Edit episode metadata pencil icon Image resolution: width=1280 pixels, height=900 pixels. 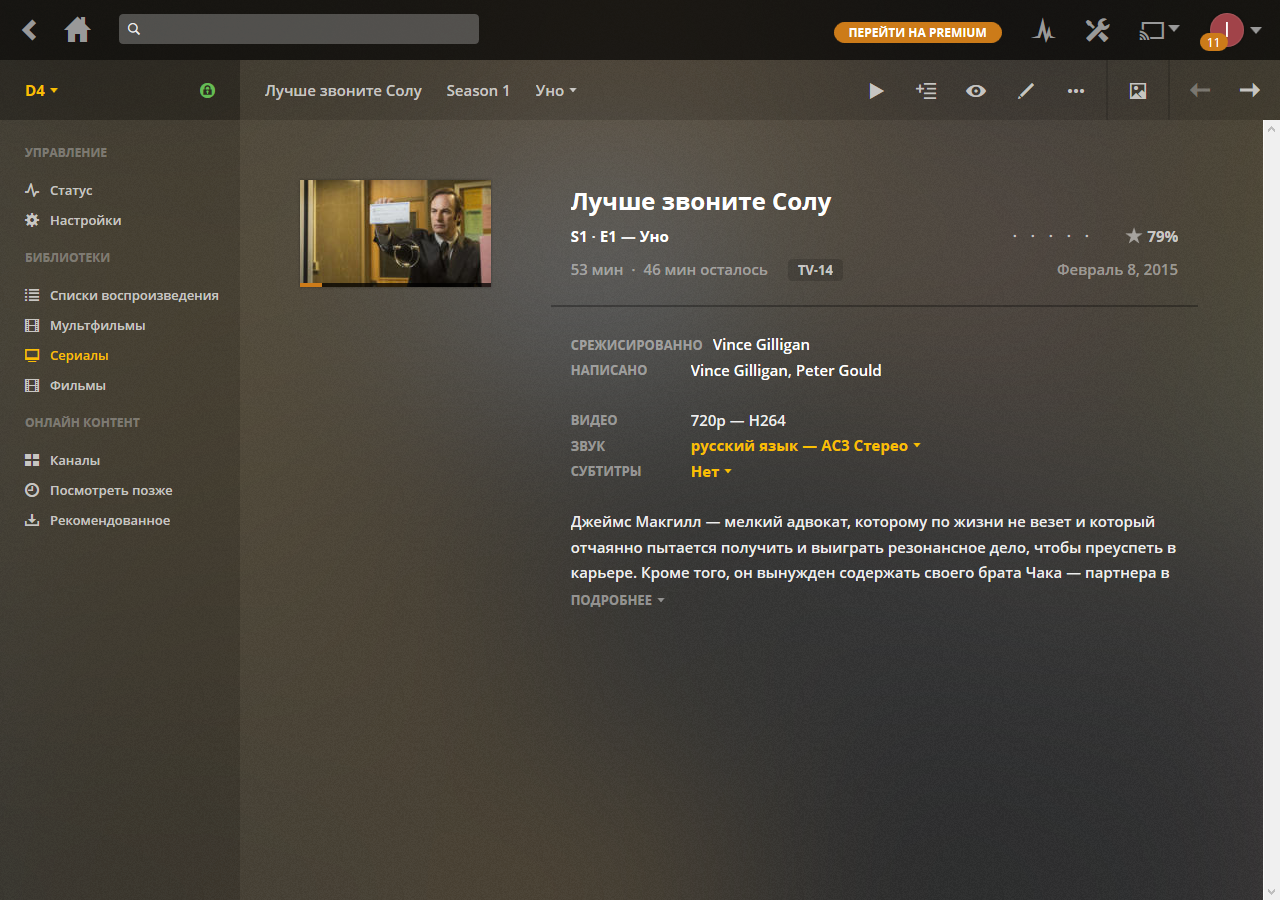pos(1026,91)
